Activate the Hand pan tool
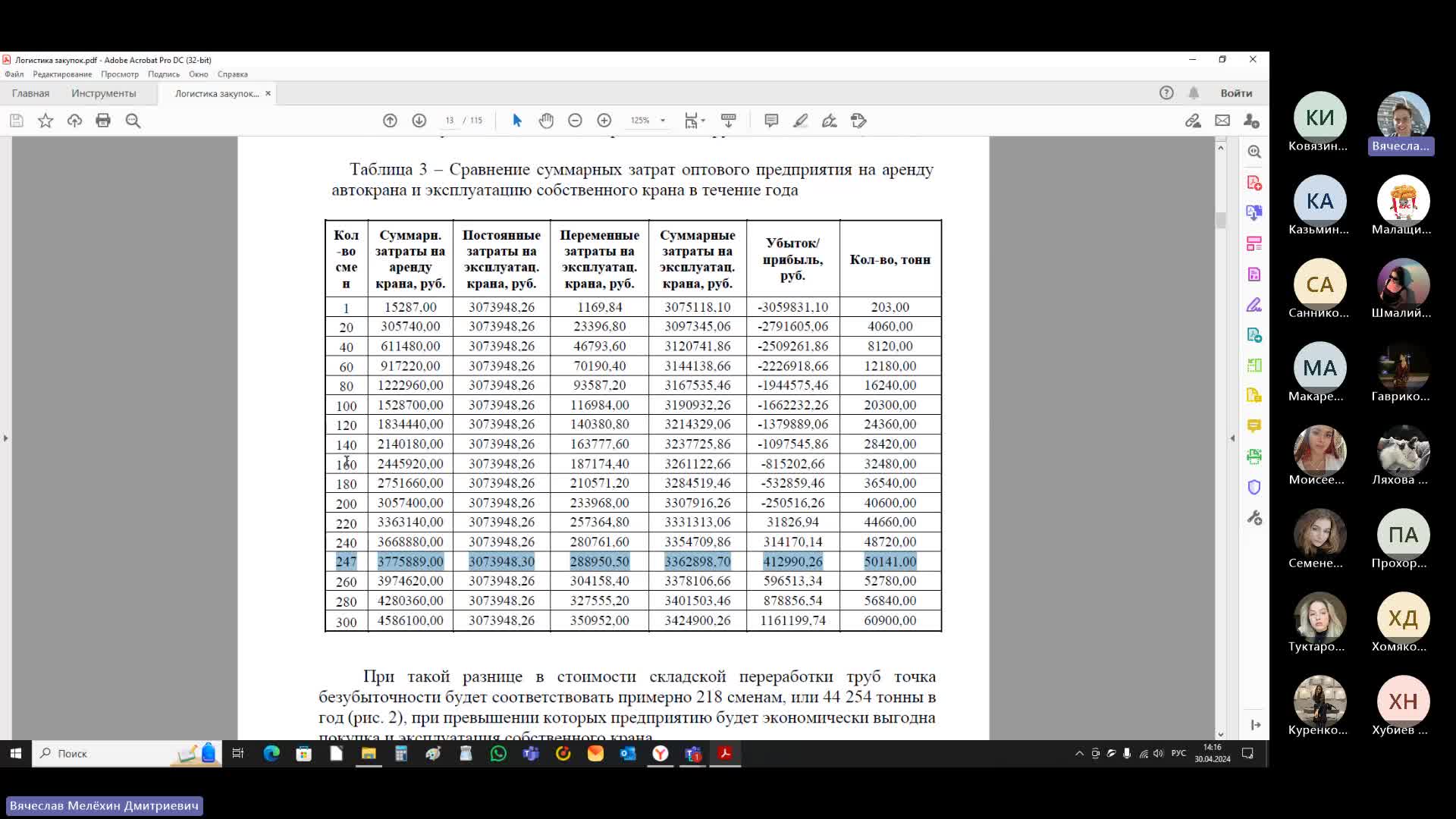The image size is (1456, 819). click(546, 121)
